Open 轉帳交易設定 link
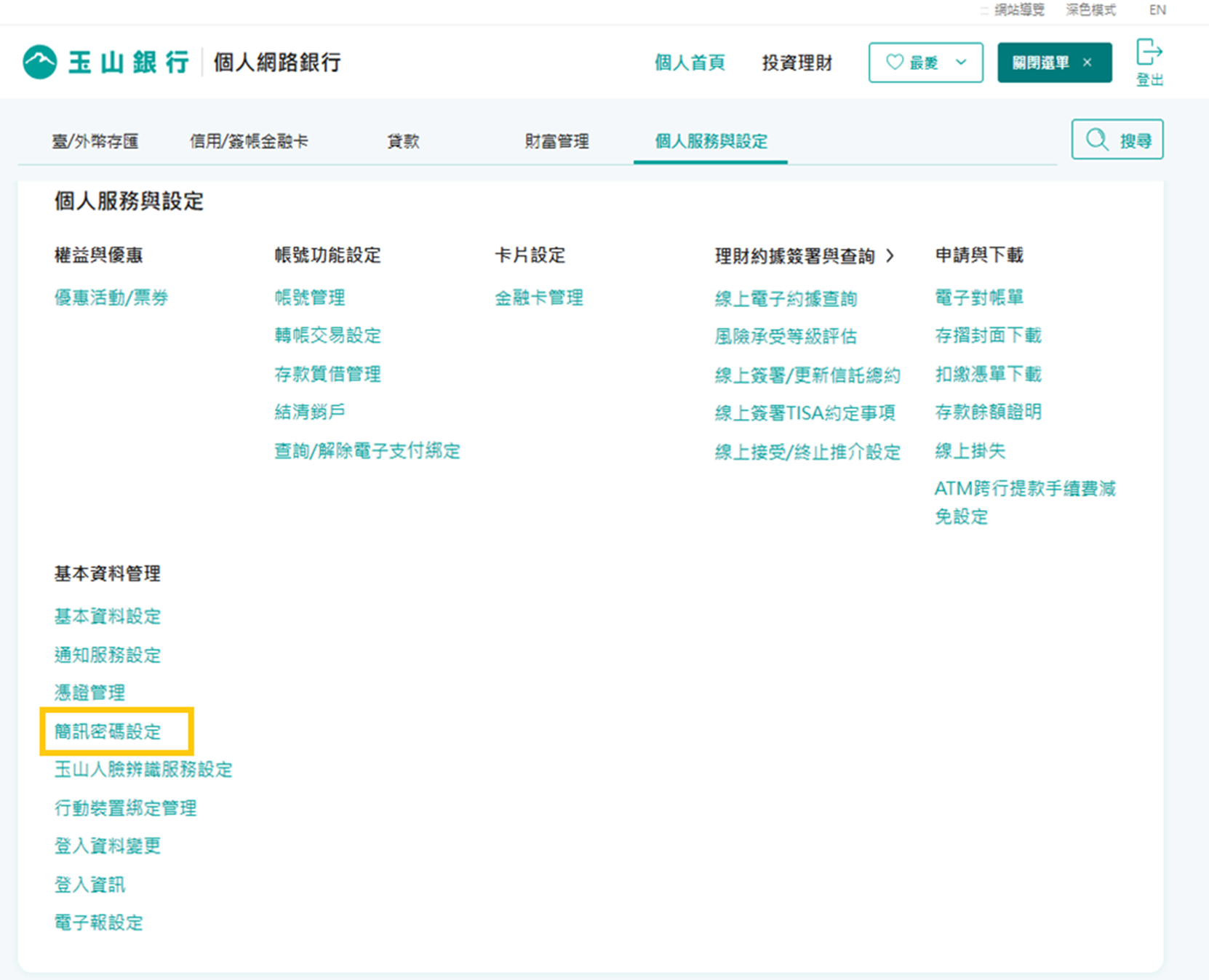 point(328,335)
